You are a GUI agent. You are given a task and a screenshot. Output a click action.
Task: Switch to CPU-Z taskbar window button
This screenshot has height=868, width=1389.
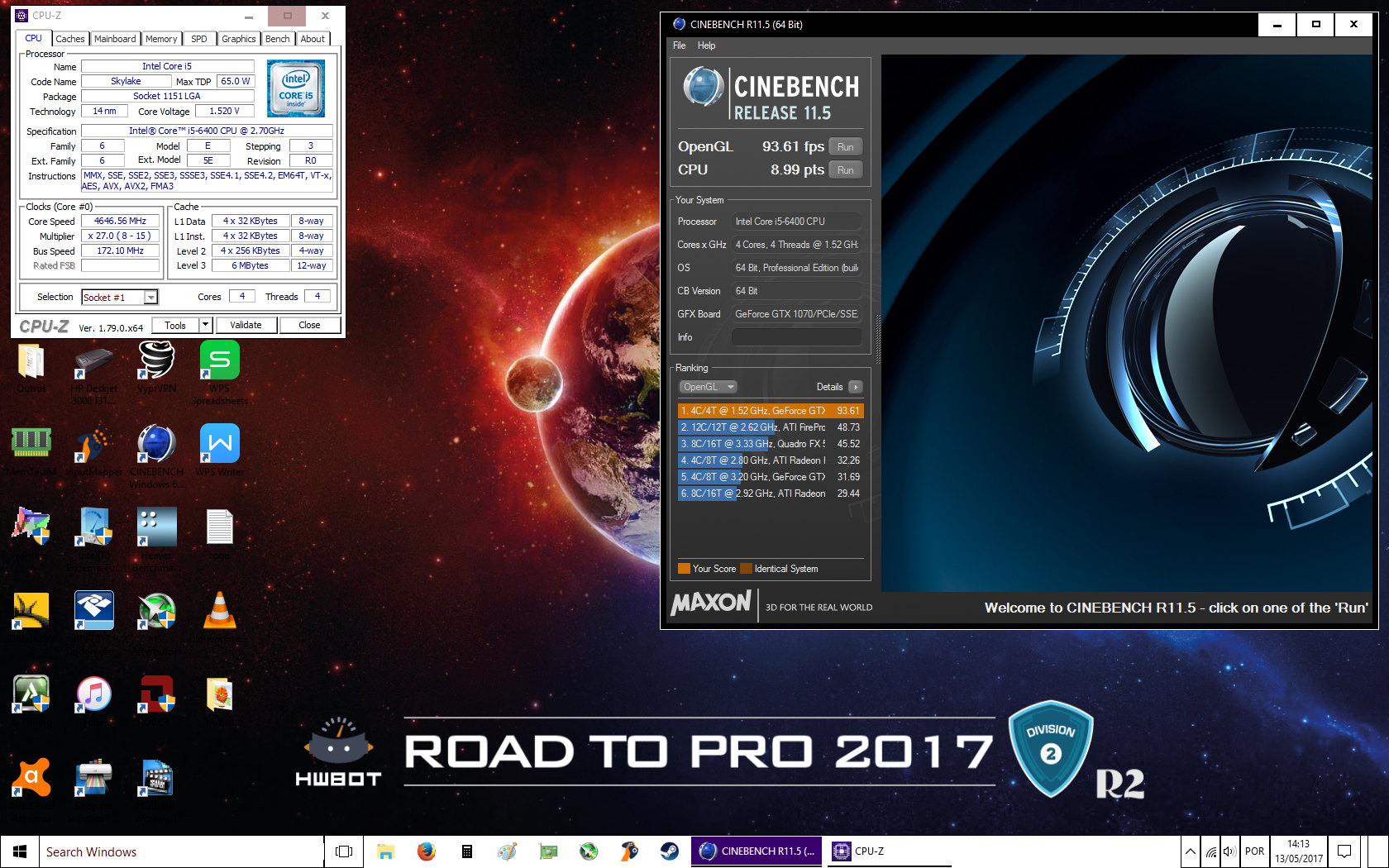point(890,851)
